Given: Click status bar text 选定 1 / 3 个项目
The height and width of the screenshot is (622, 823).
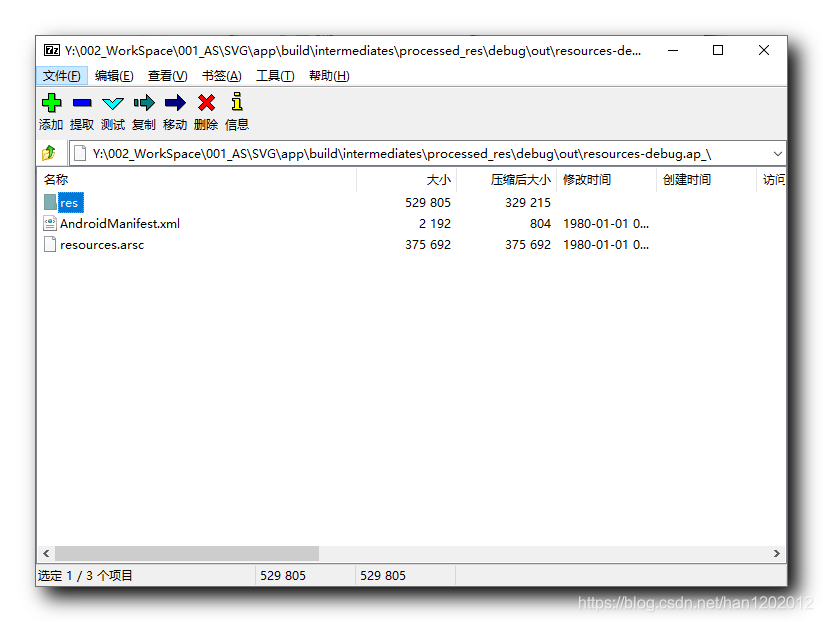Looking at the screenshot, I should click(85, 576).
